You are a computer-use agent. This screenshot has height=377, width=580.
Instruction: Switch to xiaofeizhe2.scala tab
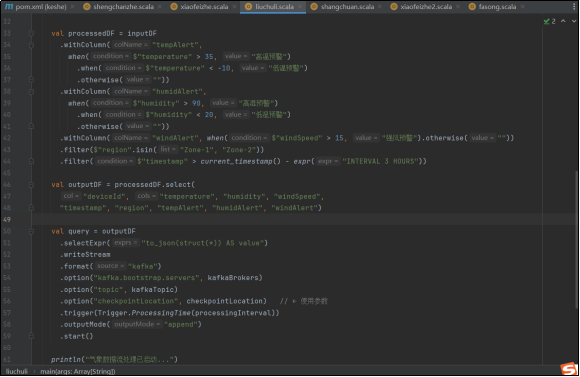pyautogui.click(x=426, y=7)
